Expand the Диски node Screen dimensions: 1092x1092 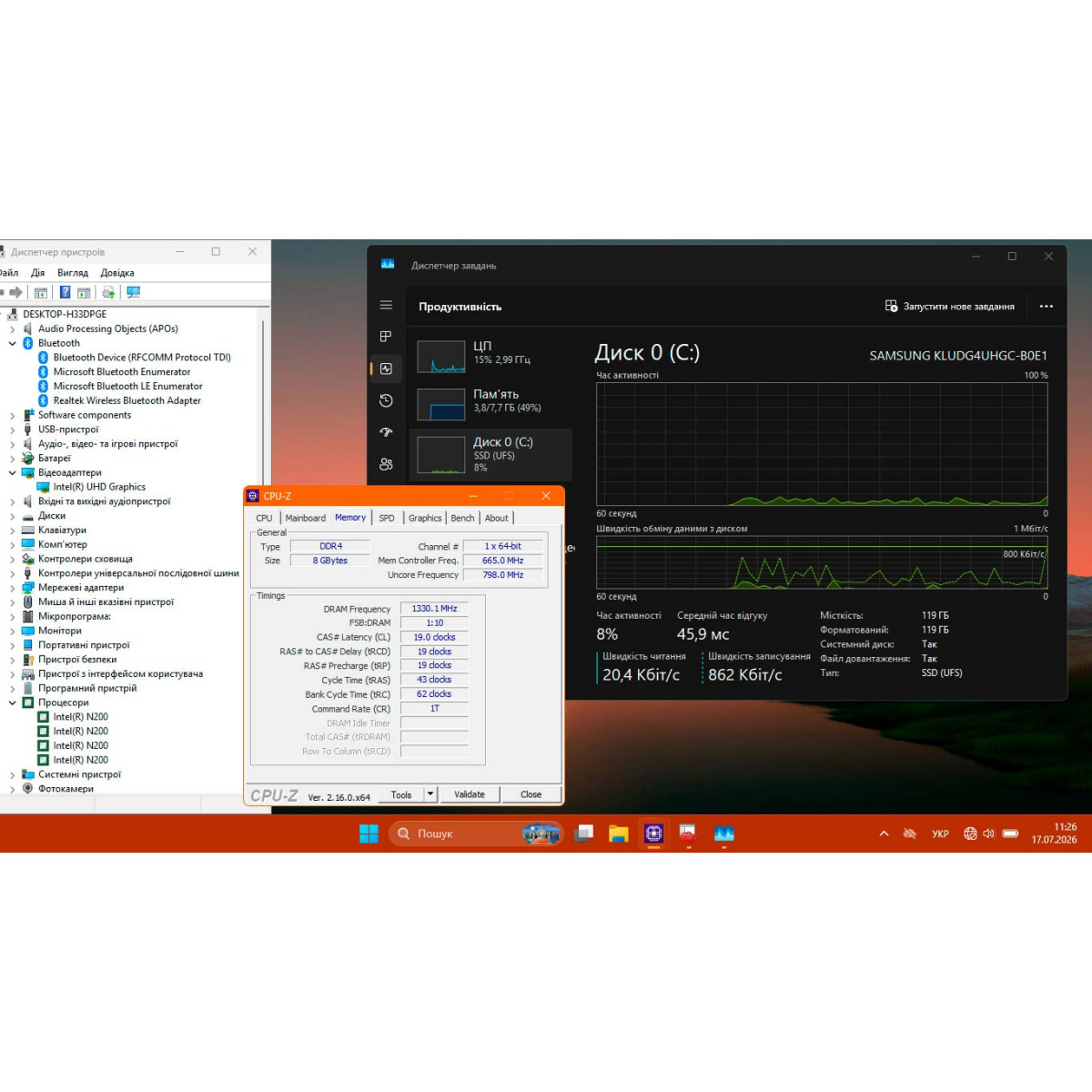point(13,516)
